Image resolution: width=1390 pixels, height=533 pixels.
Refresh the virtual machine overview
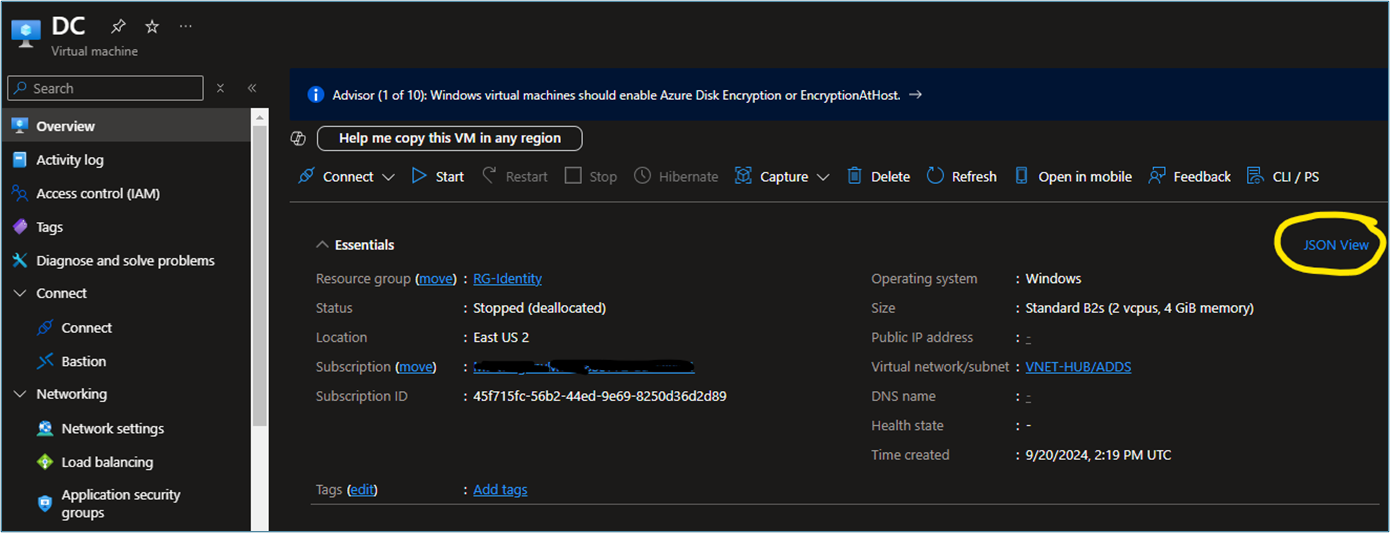pyautogui.click(x=961, y=176)
